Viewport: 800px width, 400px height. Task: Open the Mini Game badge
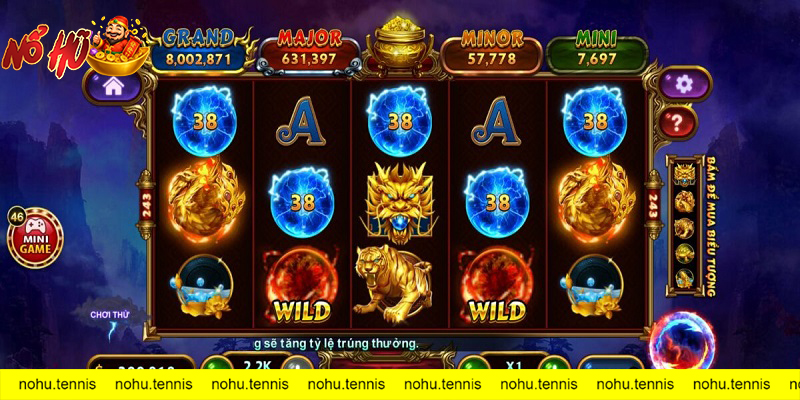(35, 237)
